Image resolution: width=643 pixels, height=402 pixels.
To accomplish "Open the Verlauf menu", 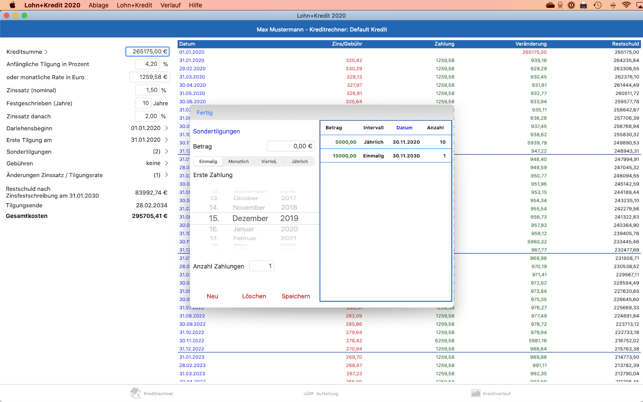I will pyautogui.click(x=170, y=5).
